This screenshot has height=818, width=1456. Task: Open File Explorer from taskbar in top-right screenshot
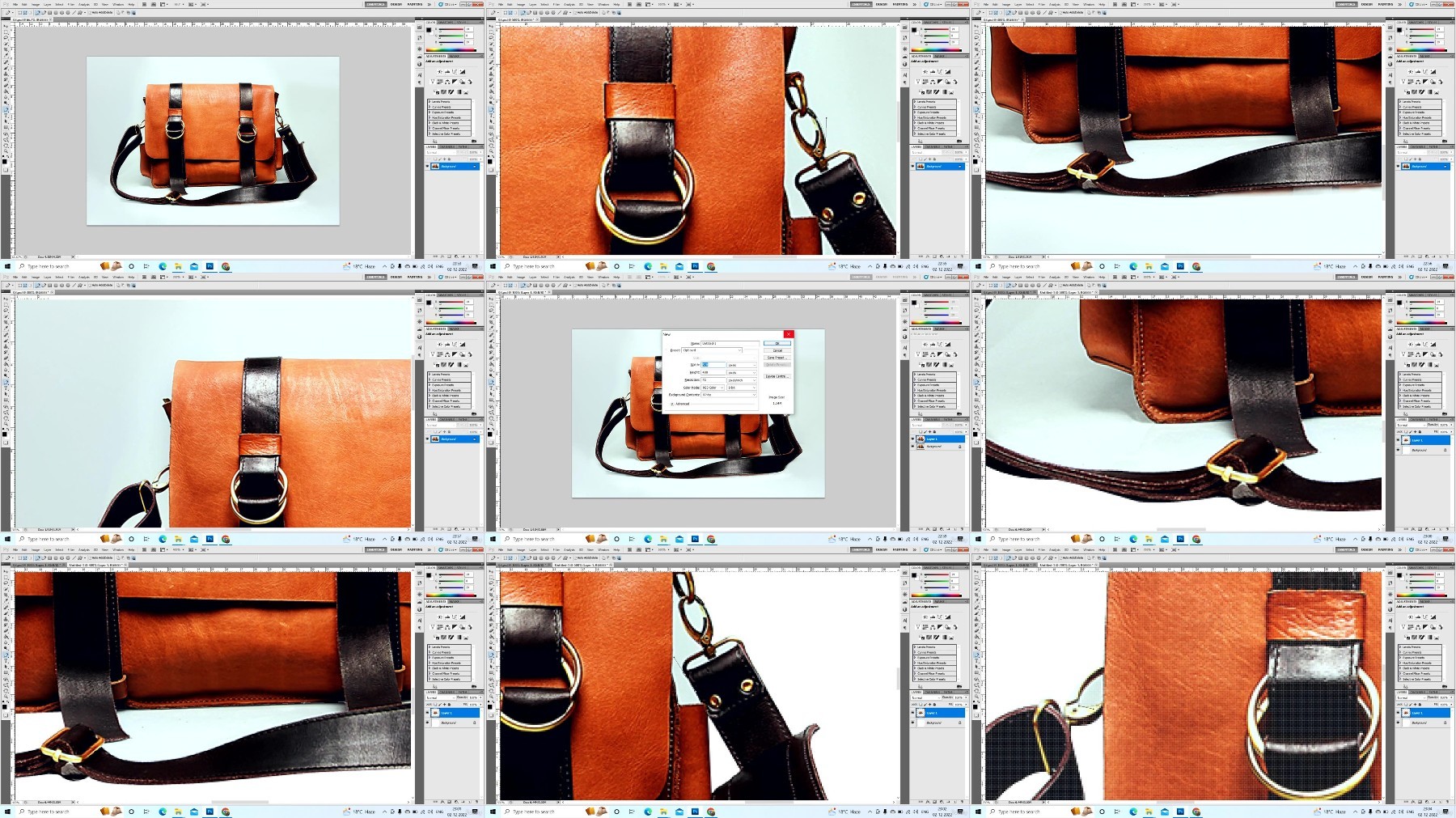(x=1149, y=265)
